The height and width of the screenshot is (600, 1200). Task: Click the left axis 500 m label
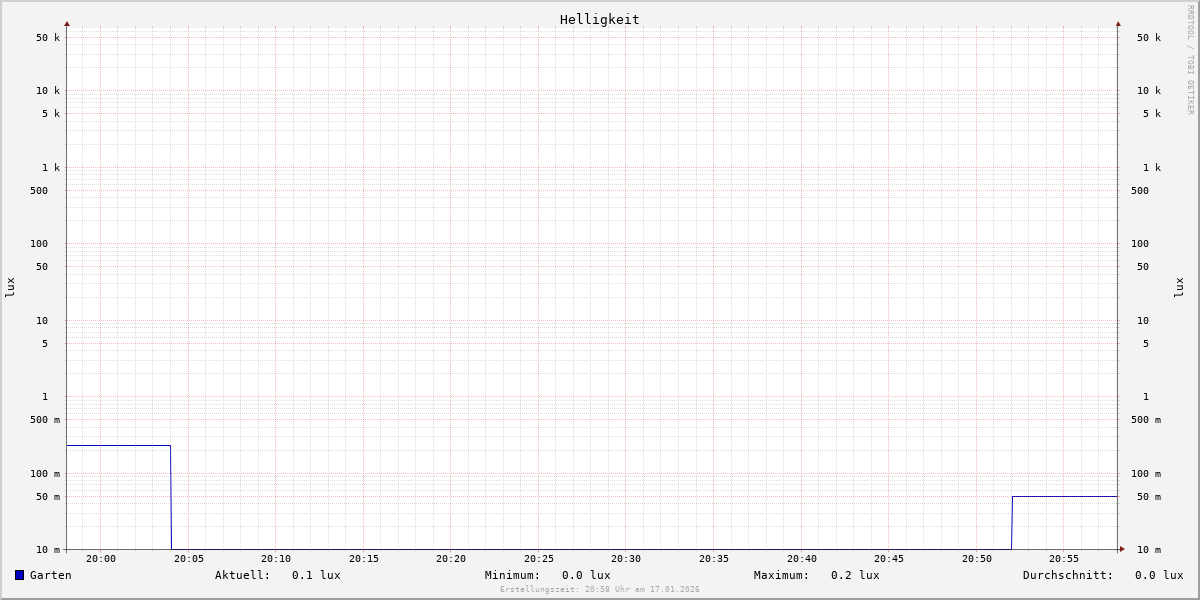coord(45,420)
